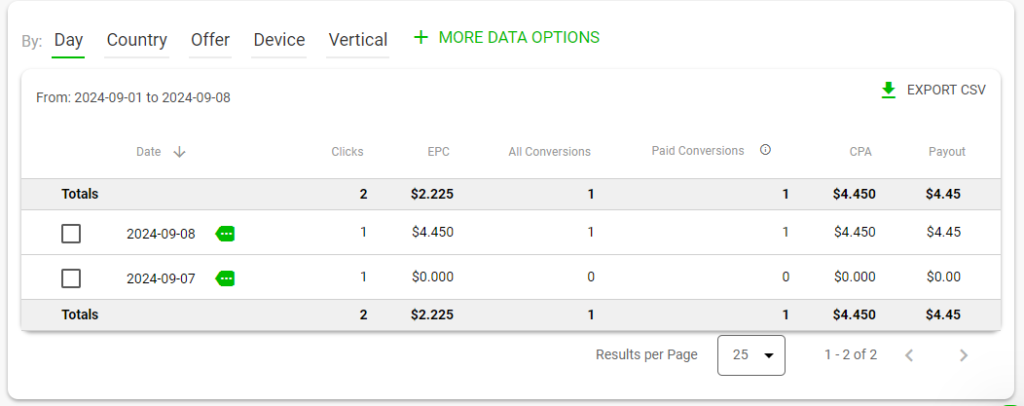This screenshot has height=406, width=1024.
Task: Check the 2024-09-07 row checkbox
Action: tap(71, 278)
